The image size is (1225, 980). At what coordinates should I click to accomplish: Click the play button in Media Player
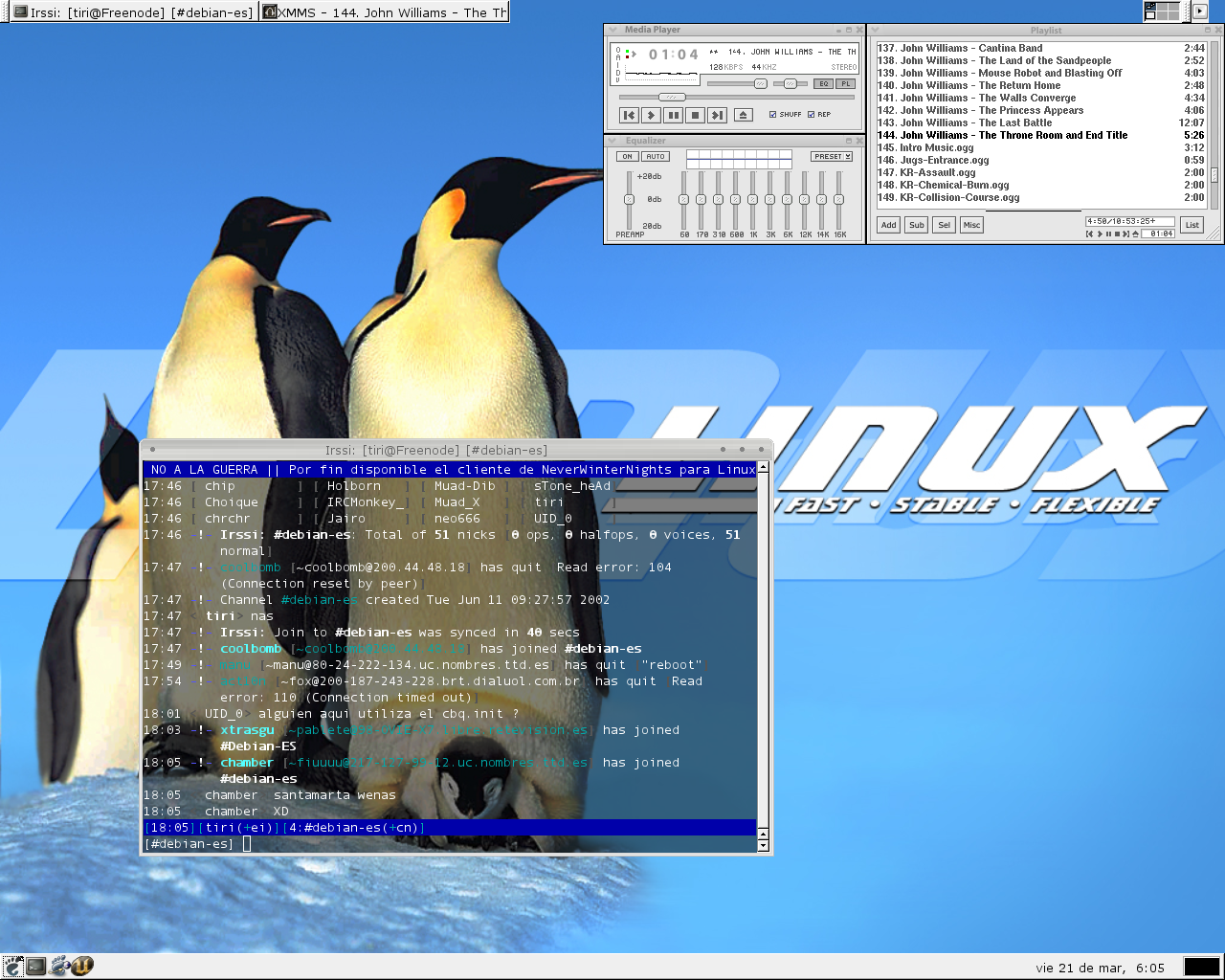651,115
